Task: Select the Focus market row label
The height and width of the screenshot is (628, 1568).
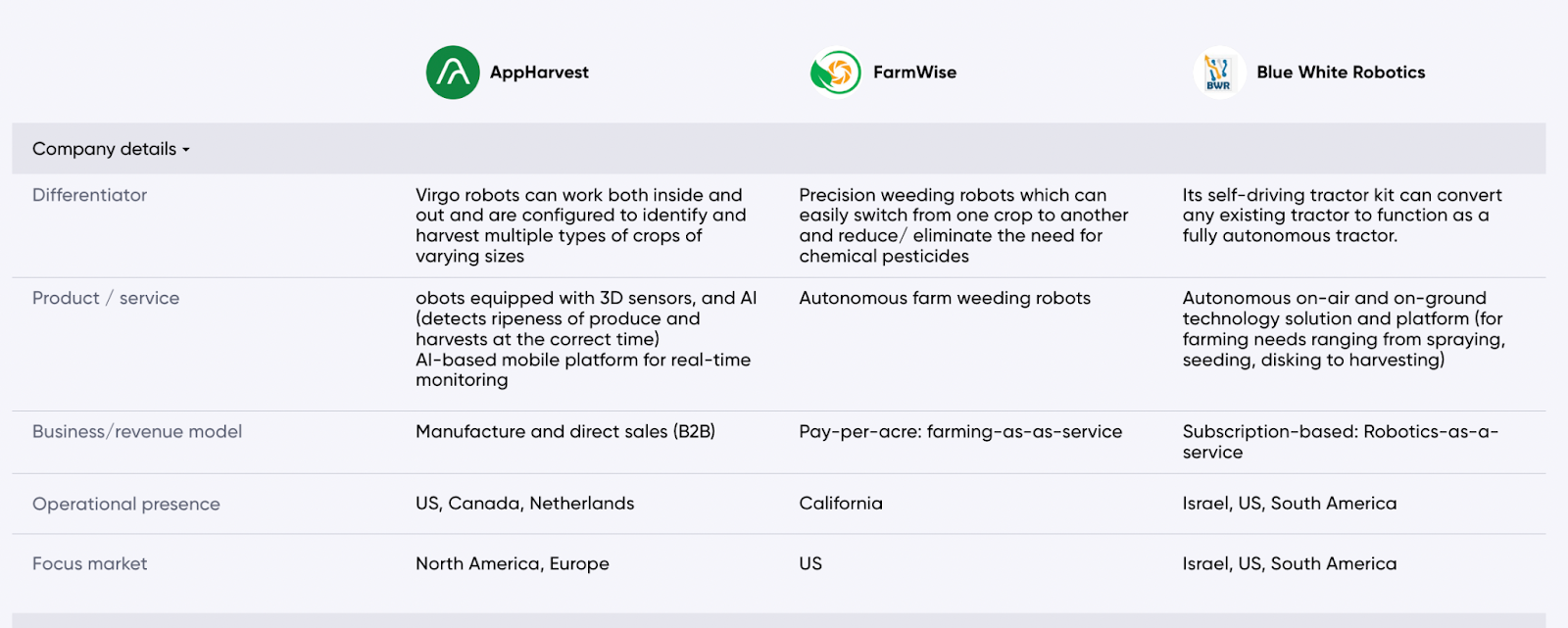Action: click(x=89, y=564)
